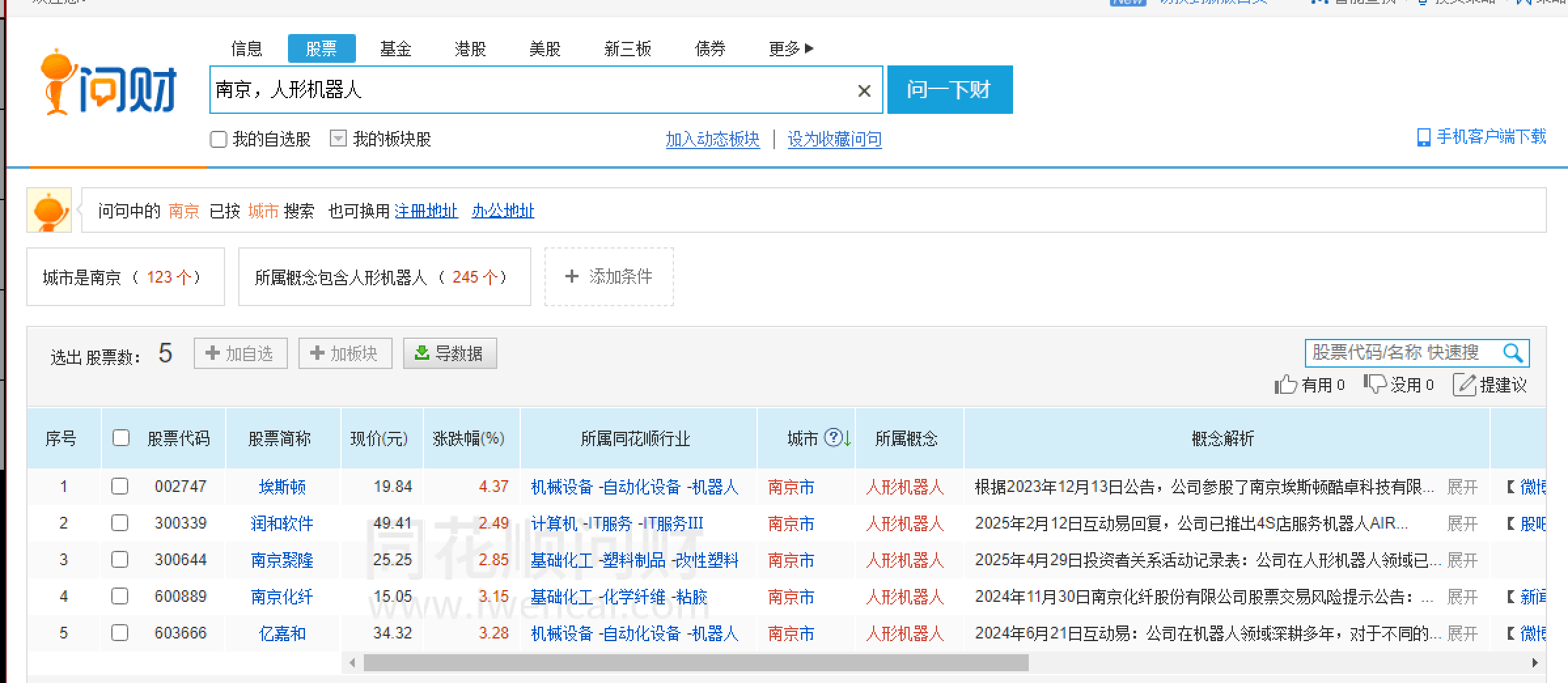The width and height of the screenshot is (1568, 683).
Task: Open stock 南京化纤 name link
Action: coord(282,597)
